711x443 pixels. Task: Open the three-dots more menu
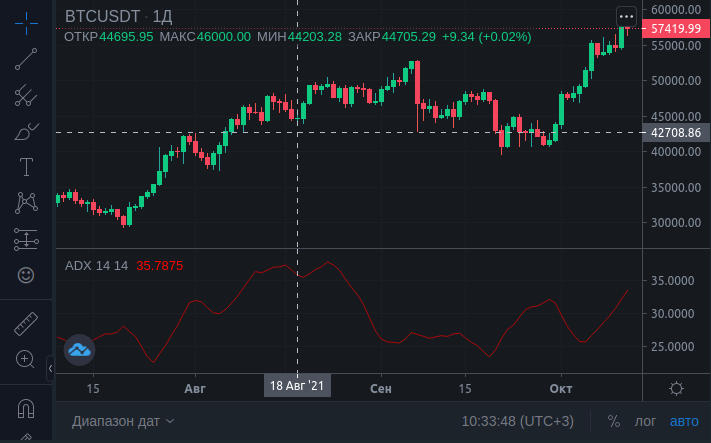626,16
